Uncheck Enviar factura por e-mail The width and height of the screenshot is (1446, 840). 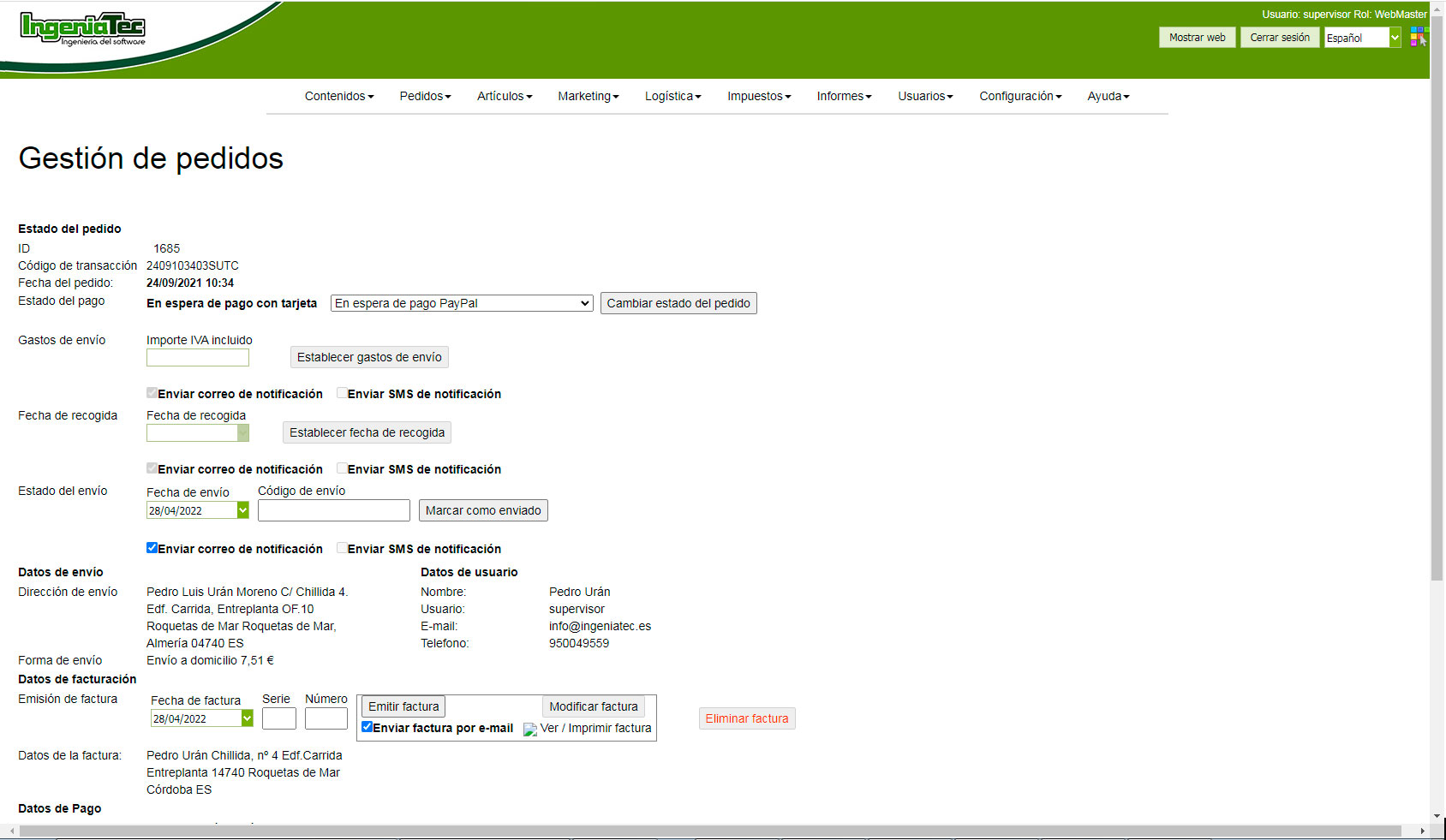[x=367, y=727]
